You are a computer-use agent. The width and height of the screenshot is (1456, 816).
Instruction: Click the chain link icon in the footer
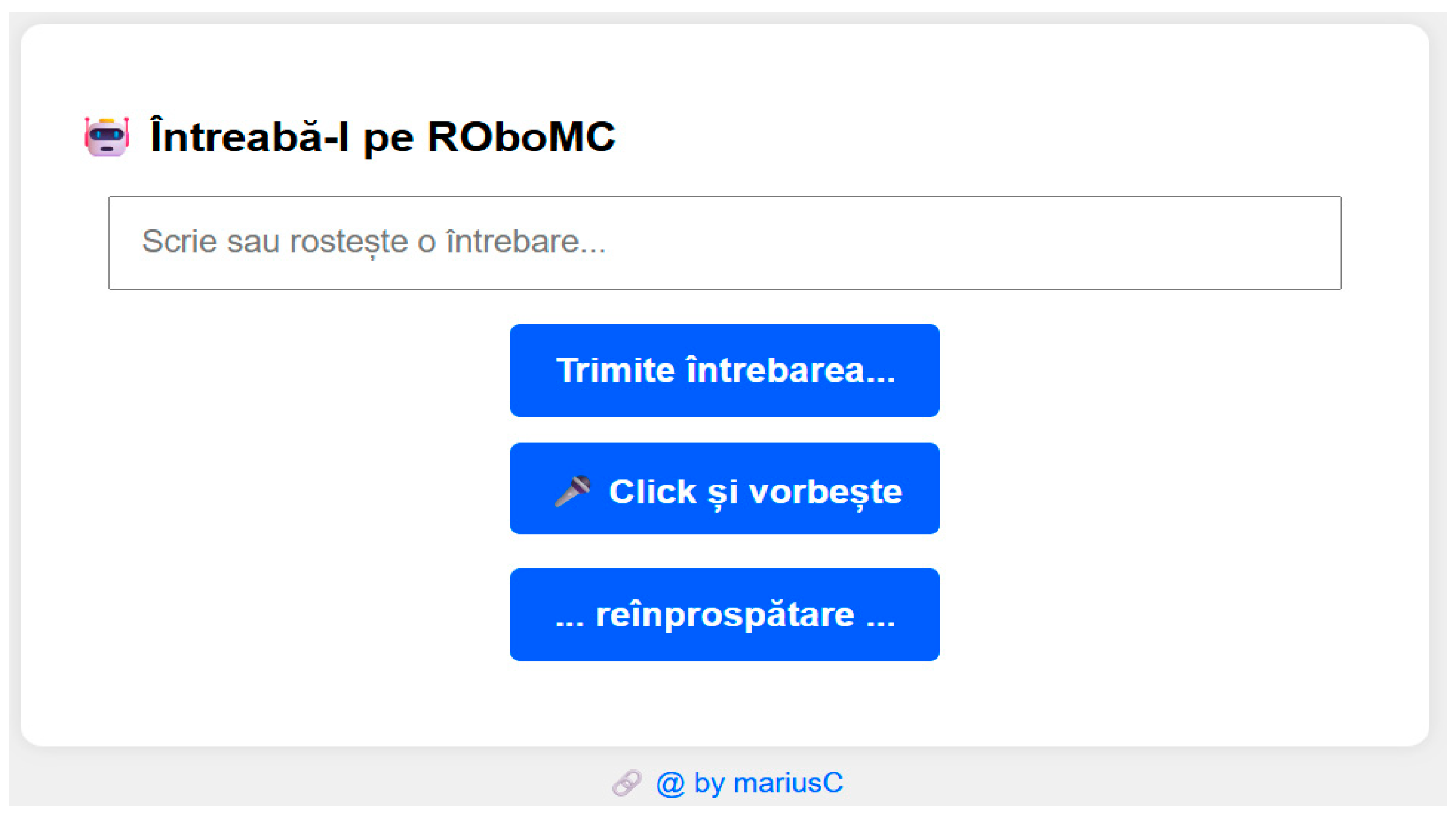pyautogui.click(x=626, y=783)
